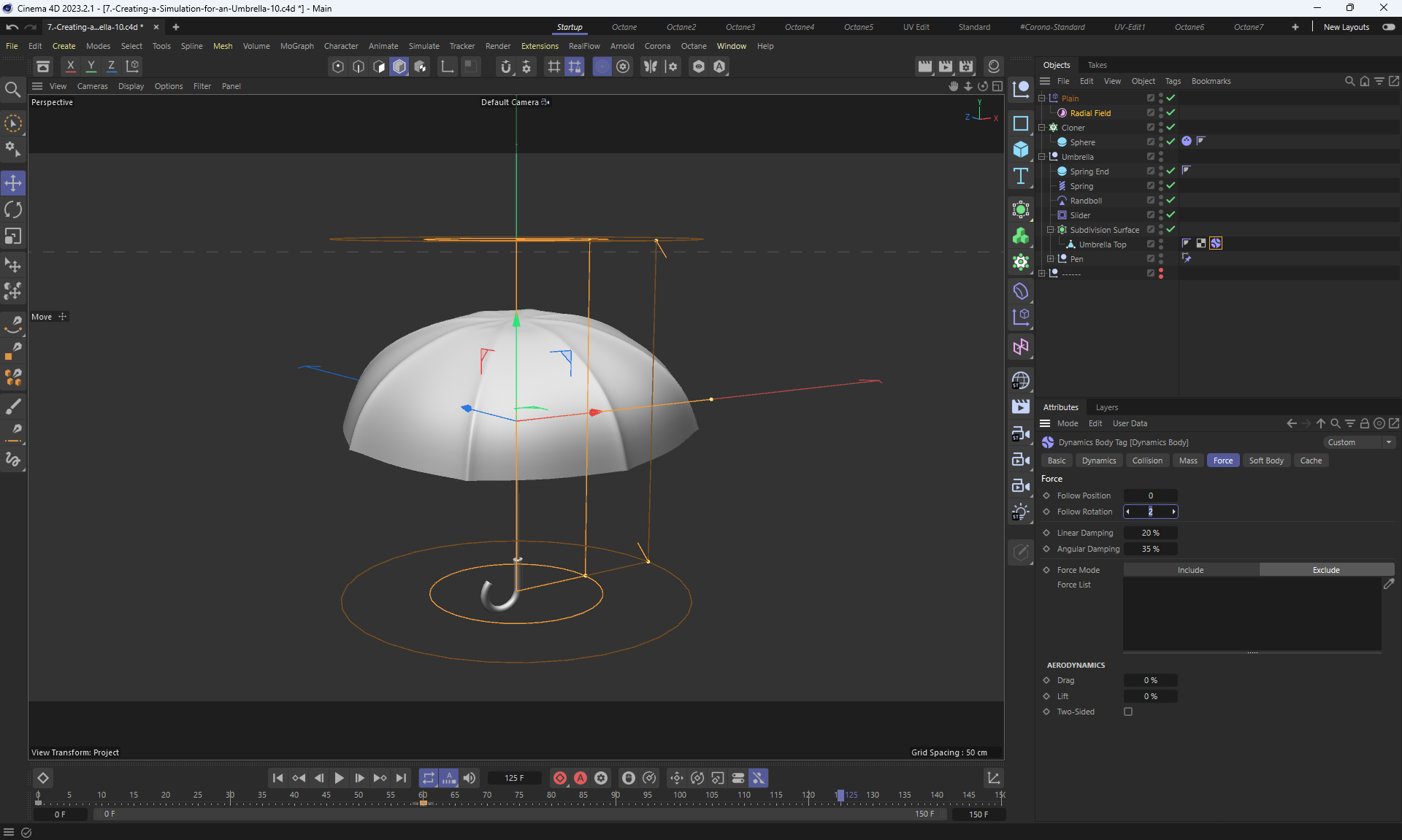Open the Simulate menu
The image size is (1402, 840).
pyautogui.click(x=424, y=46)
